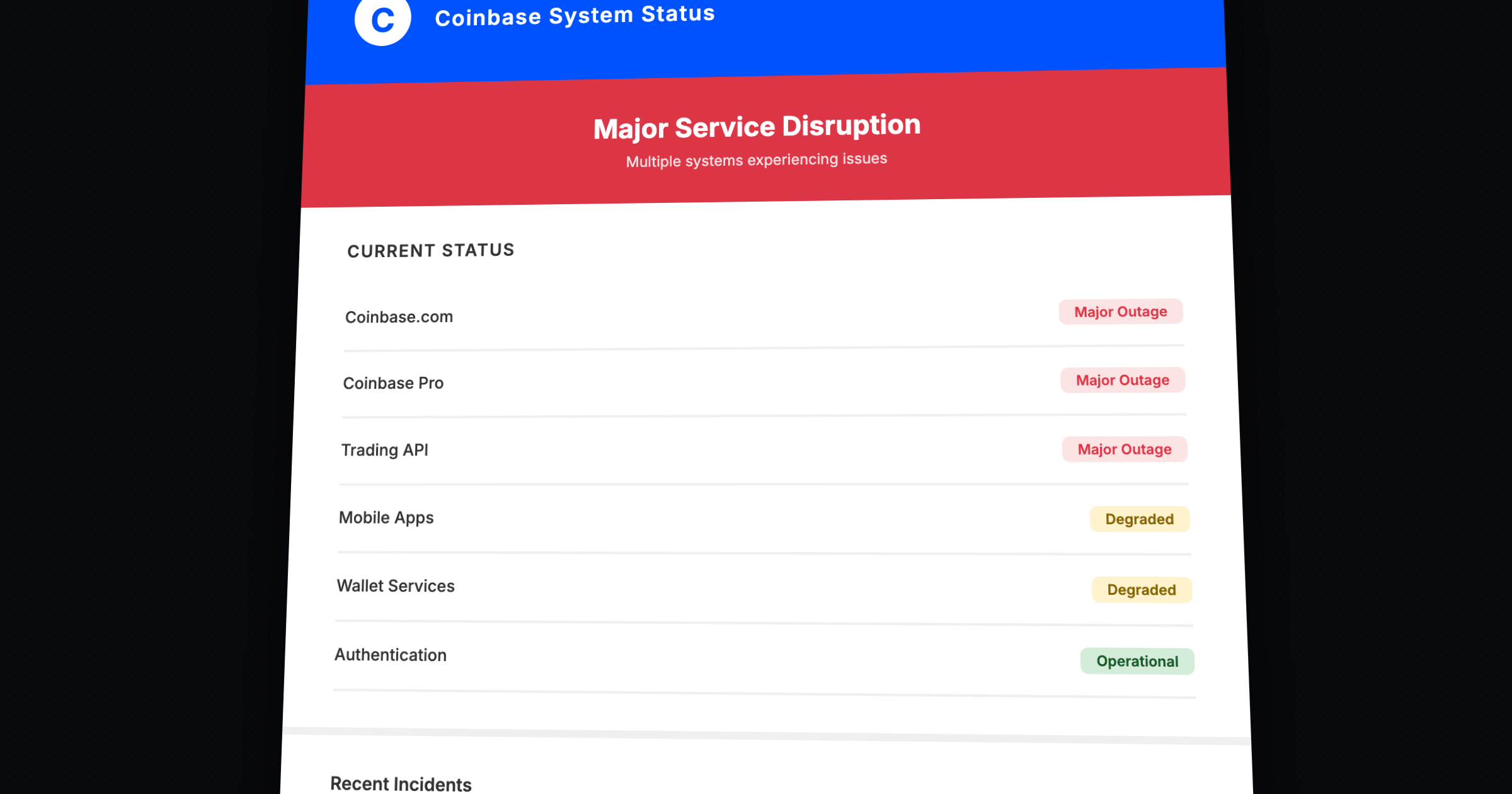This screenshot has width=1512, height=794.
Task: Select the Major Service Disruption heading
Action: (757, 127)
